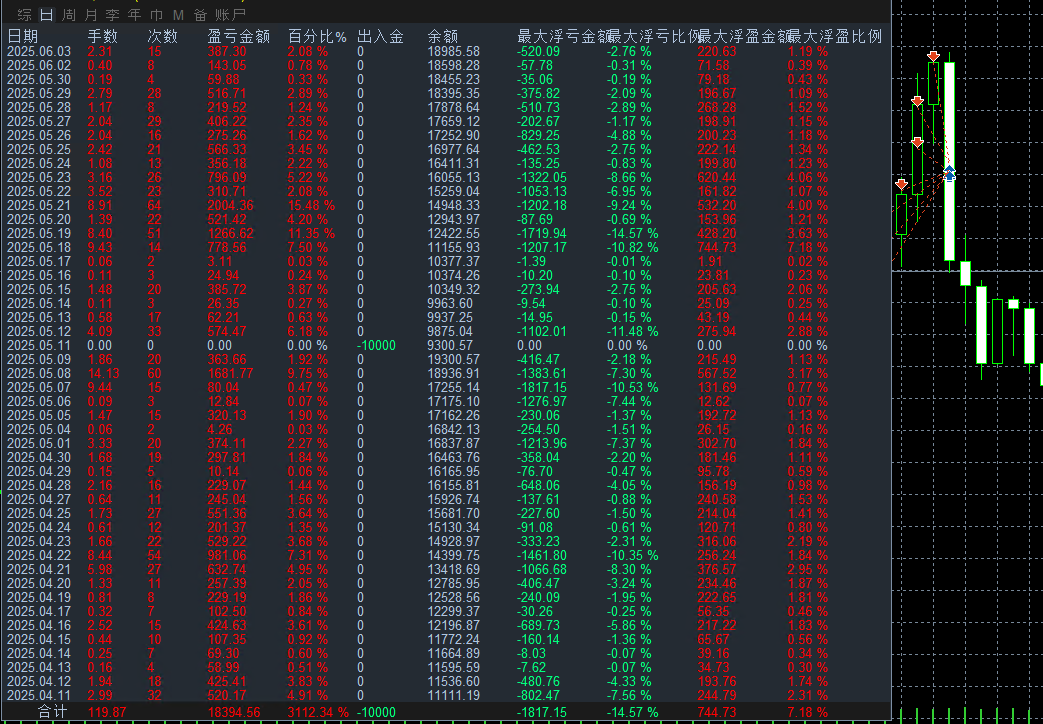Open the 账户 account tab
This screenshot has height=724, width=1043.
coord(231,15)
